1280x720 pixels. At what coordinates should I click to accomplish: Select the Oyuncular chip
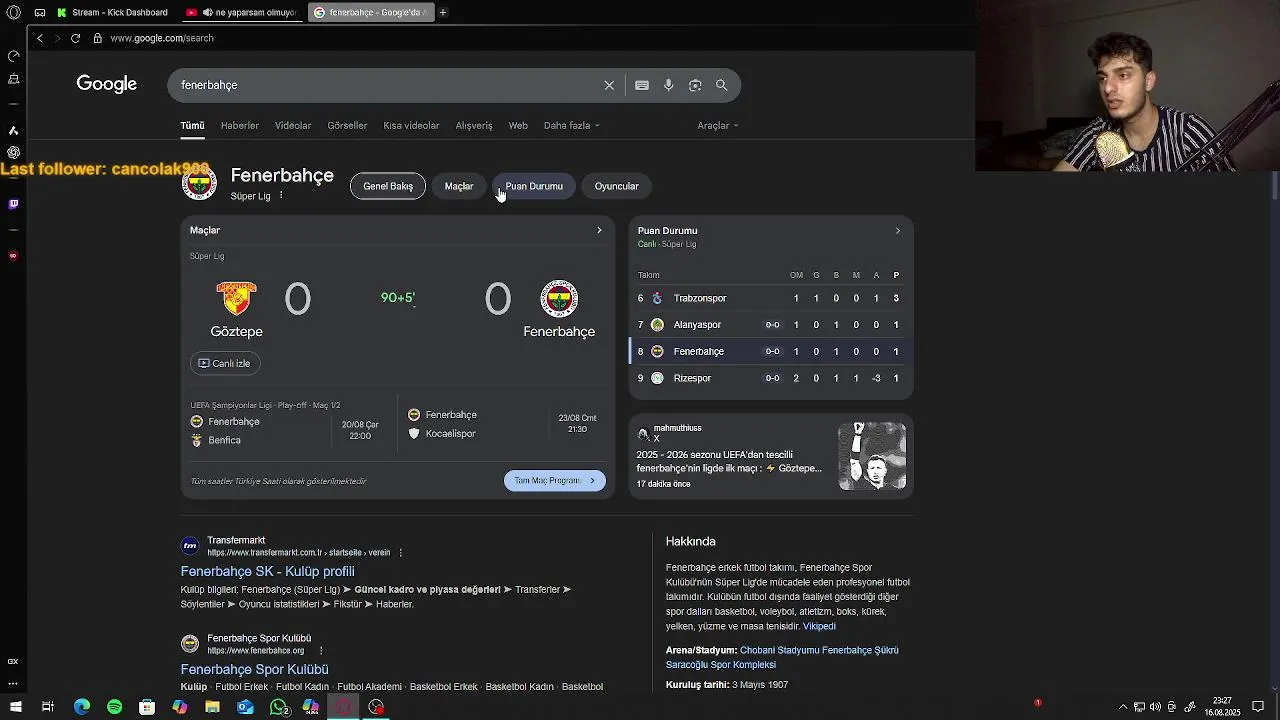[x=616, y=186]
